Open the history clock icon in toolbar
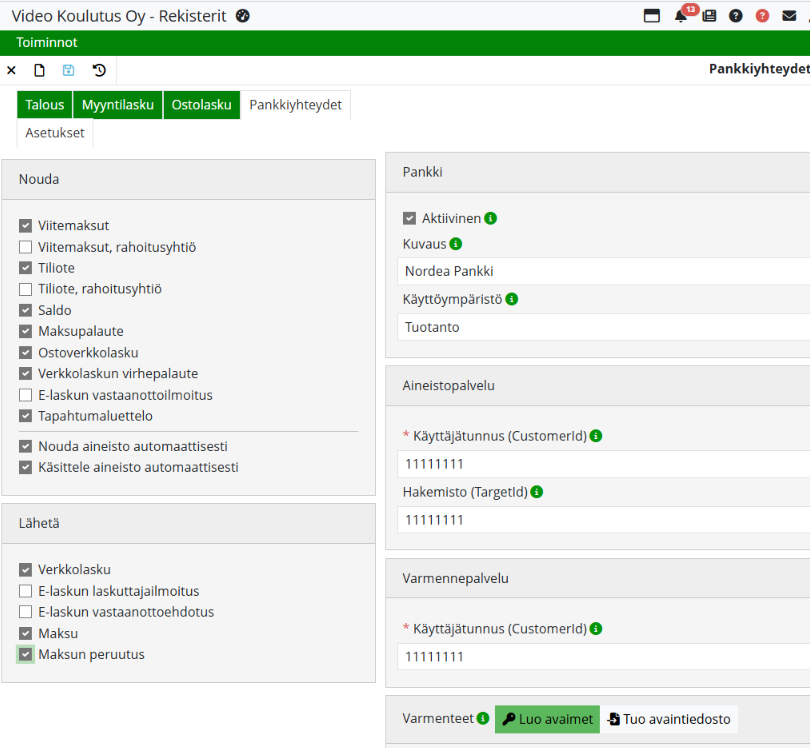The height and width of the screenshot is (748, 810). (x=99, y=70)
